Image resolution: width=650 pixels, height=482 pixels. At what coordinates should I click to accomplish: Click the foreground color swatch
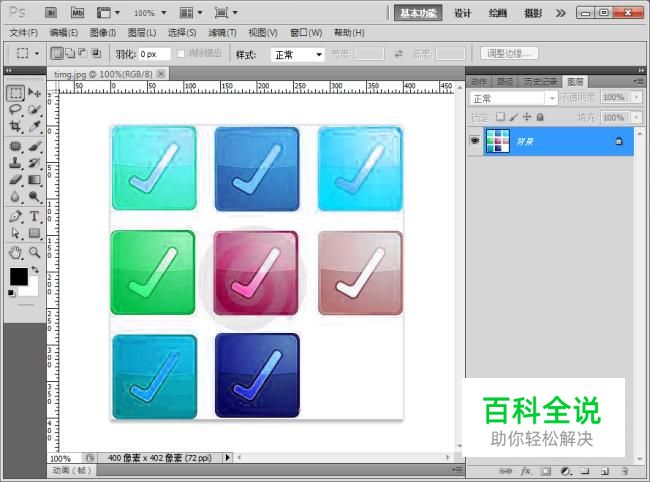click(19, 276)
